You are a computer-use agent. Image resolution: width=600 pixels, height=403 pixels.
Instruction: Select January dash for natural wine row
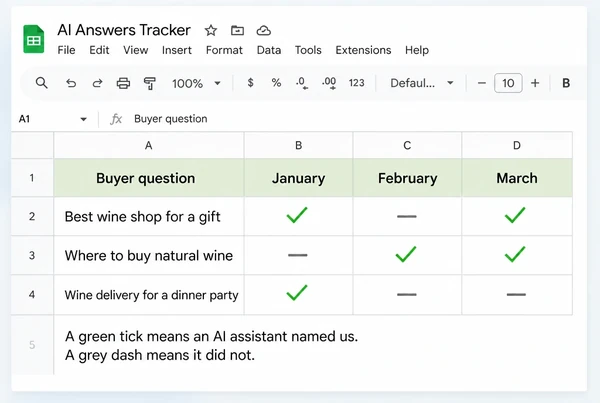(x=298, y=255)
